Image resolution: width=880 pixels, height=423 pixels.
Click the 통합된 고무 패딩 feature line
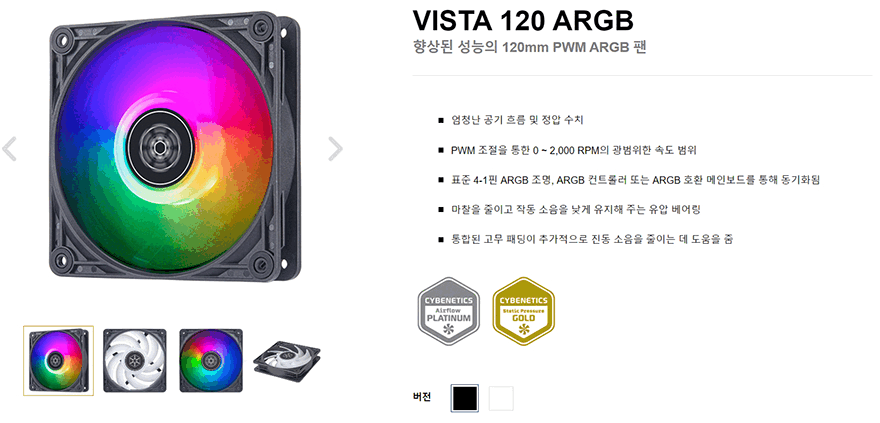click(x=592, y=240)
